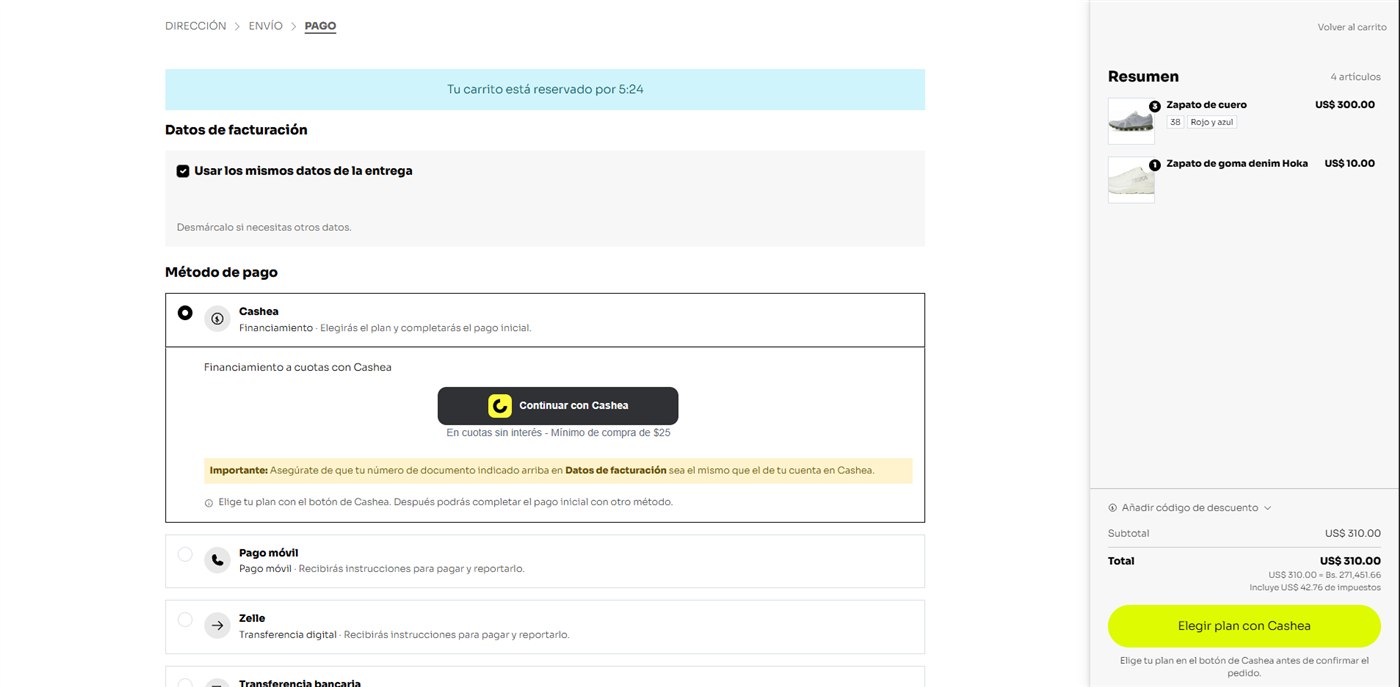Click the Método de pago heading

pyautogui.click(x=221, y=272)
